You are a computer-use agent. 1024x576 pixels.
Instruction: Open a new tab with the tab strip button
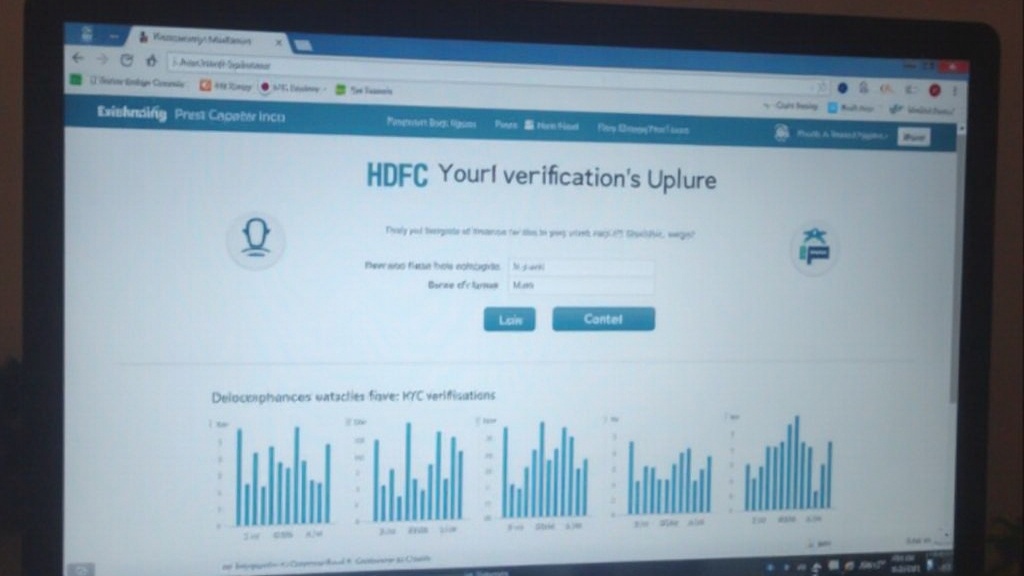coord(302,45)
